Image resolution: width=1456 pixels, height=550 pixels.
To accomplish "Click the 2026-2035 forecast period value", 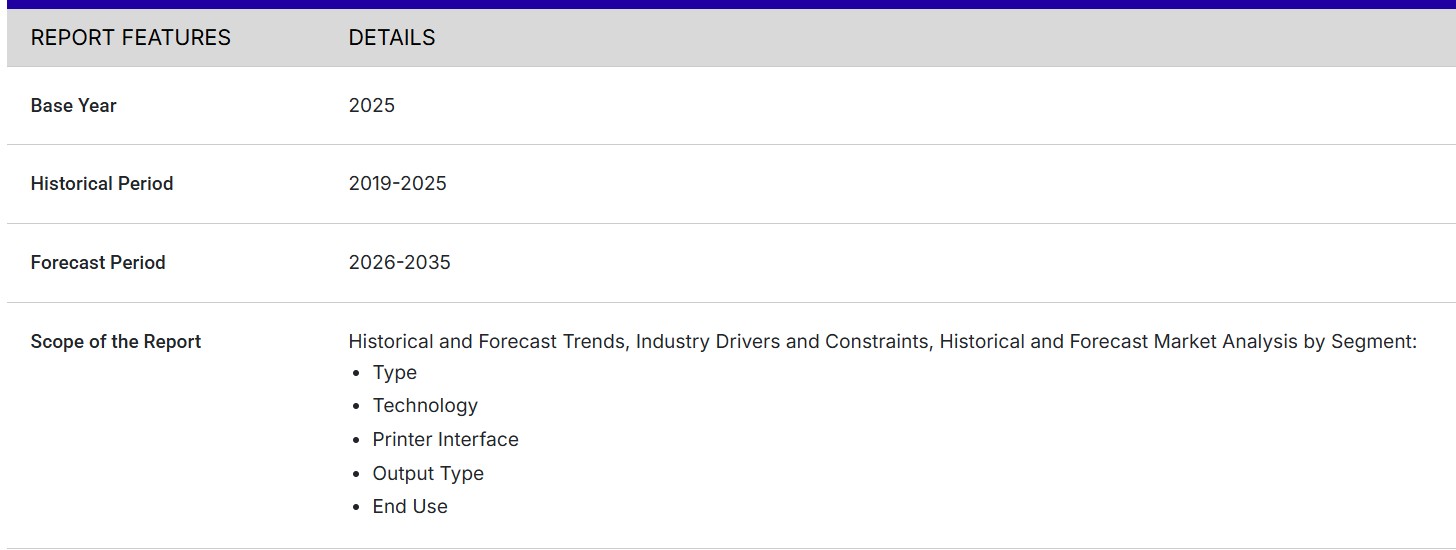I will [399, 263].
